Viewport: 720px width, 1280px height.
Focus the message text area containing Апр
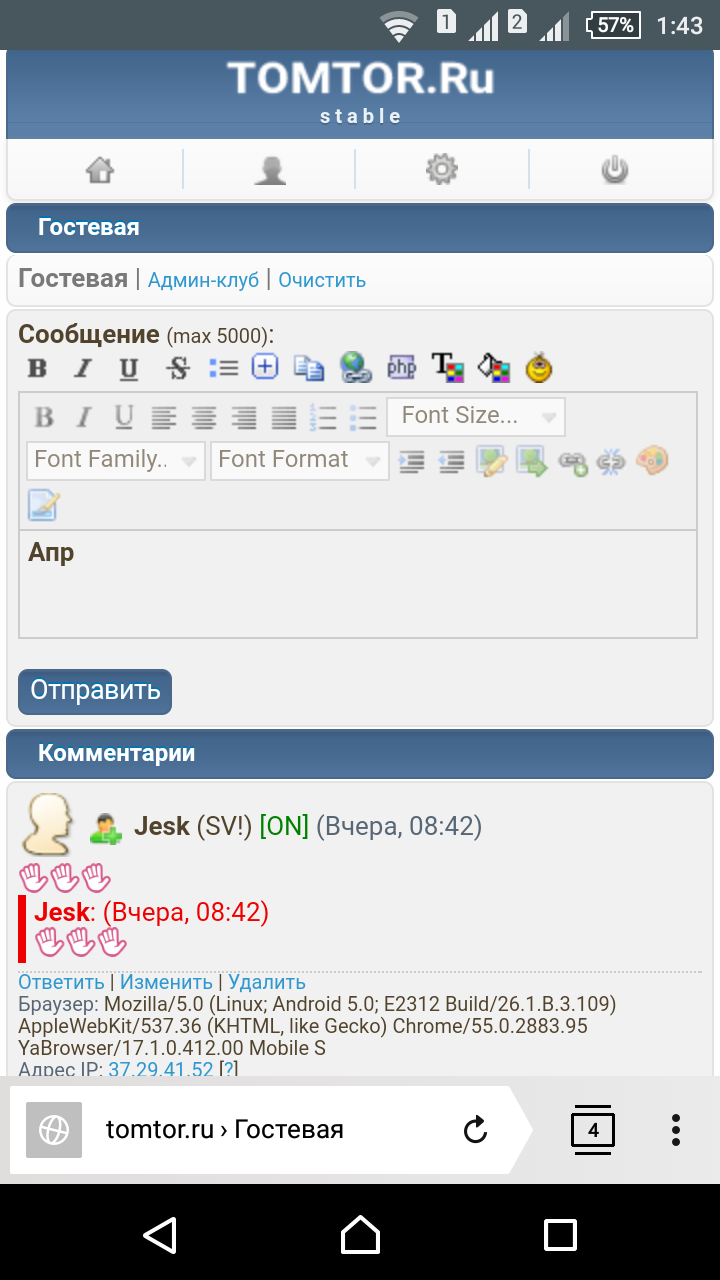(x=358, y=584)
